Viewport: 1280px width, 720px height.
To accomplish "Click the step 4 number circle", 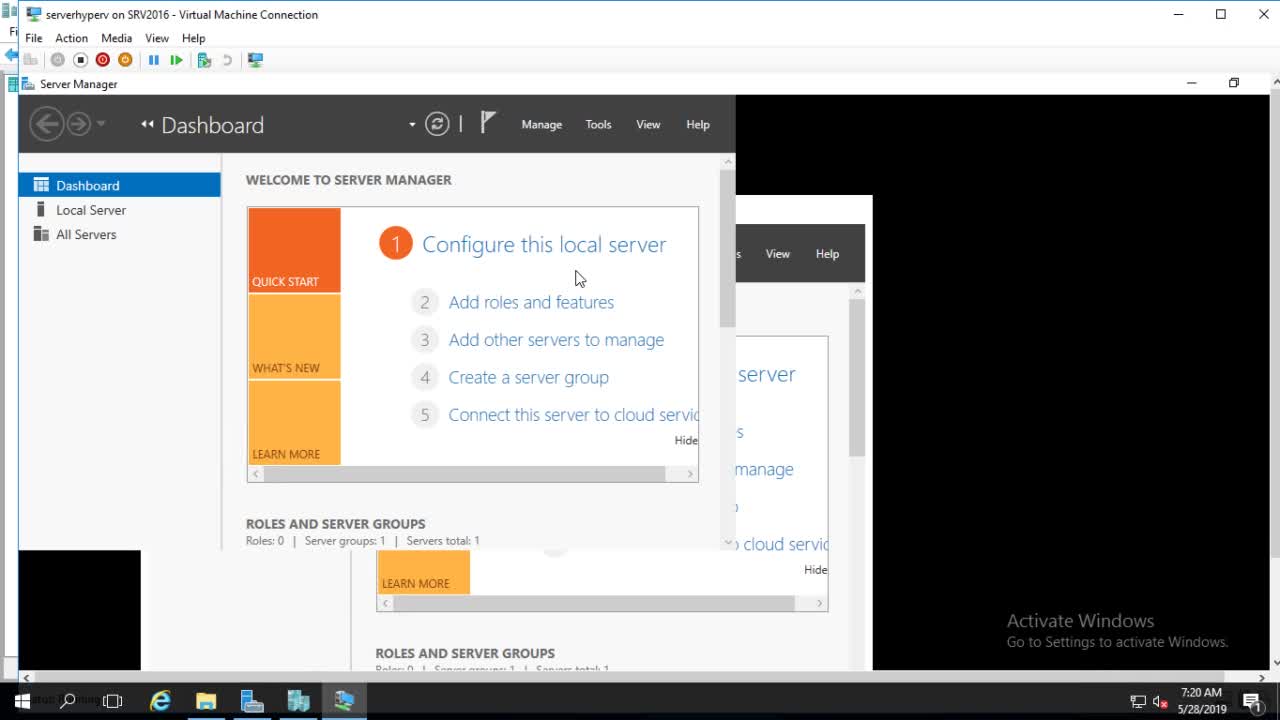I will click(425, 377).
